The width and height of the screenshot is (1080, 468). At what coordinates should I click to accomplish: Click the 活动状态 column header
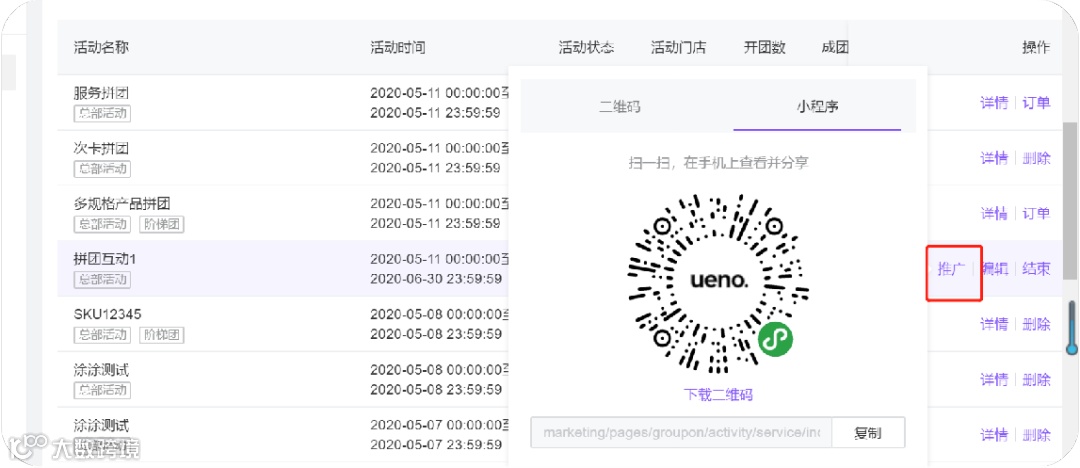coord(586,48)
